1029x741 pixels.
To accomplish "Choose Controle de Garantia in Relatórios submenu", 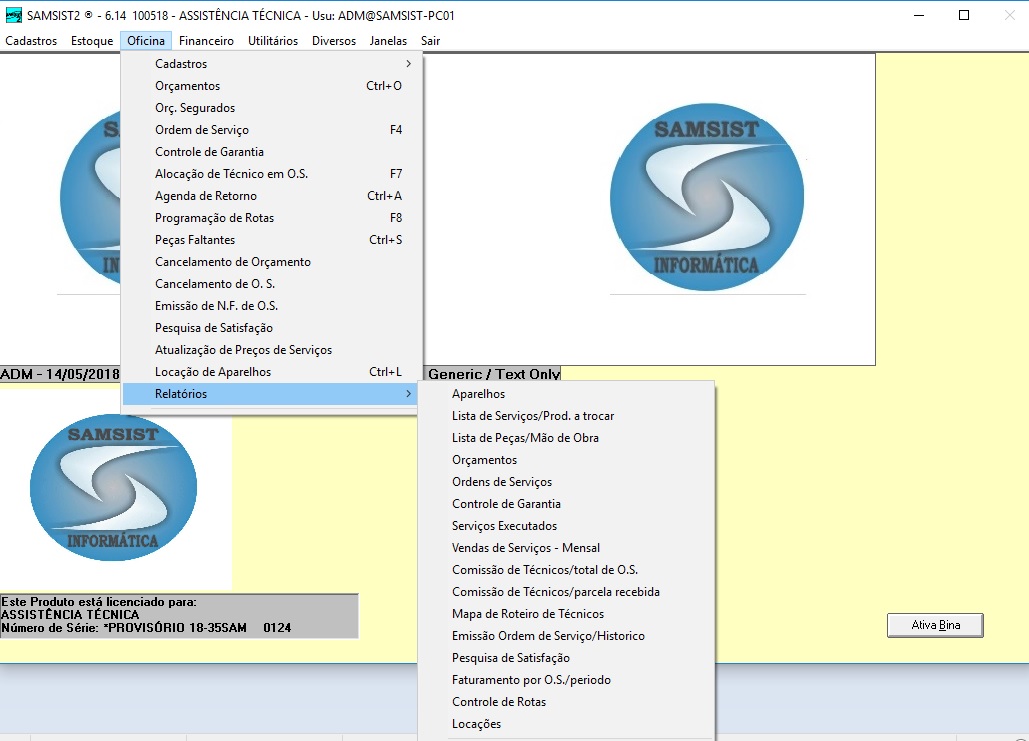I will click(566, 504).
